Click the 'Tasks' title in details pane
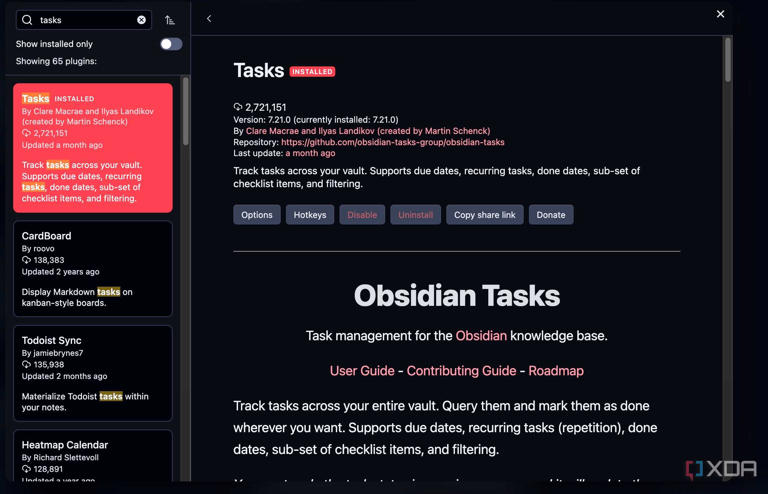The height and width of the screenshot is (494, 768). (x=259, y=71)
